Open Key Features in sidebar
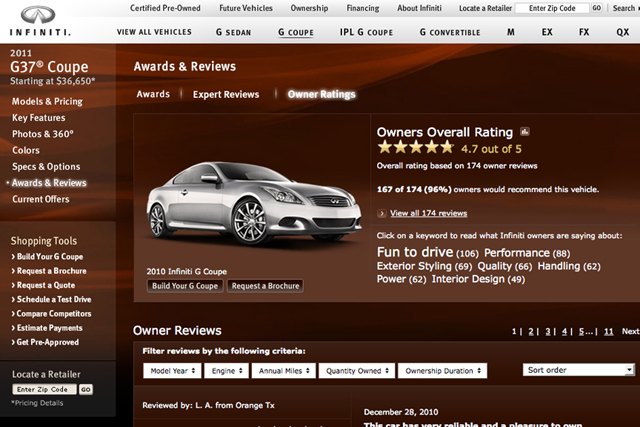The width and height of the screenshot is (640, 427). (38, 118)
